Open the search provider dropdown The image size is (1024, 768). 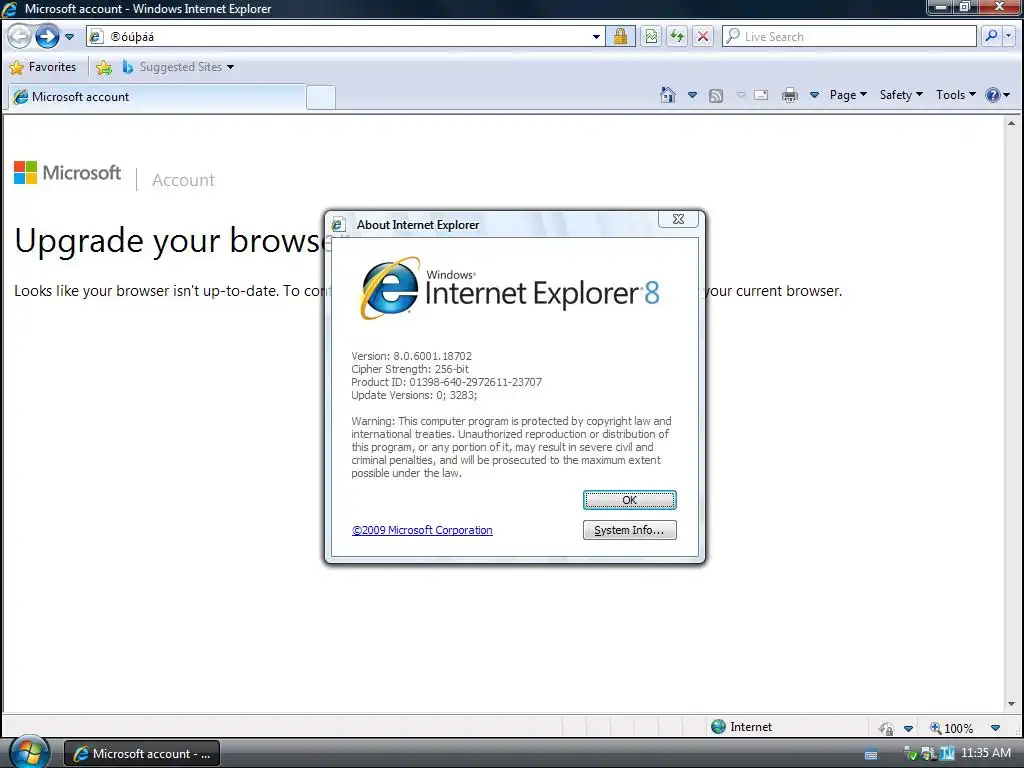tap(1008, 37)
